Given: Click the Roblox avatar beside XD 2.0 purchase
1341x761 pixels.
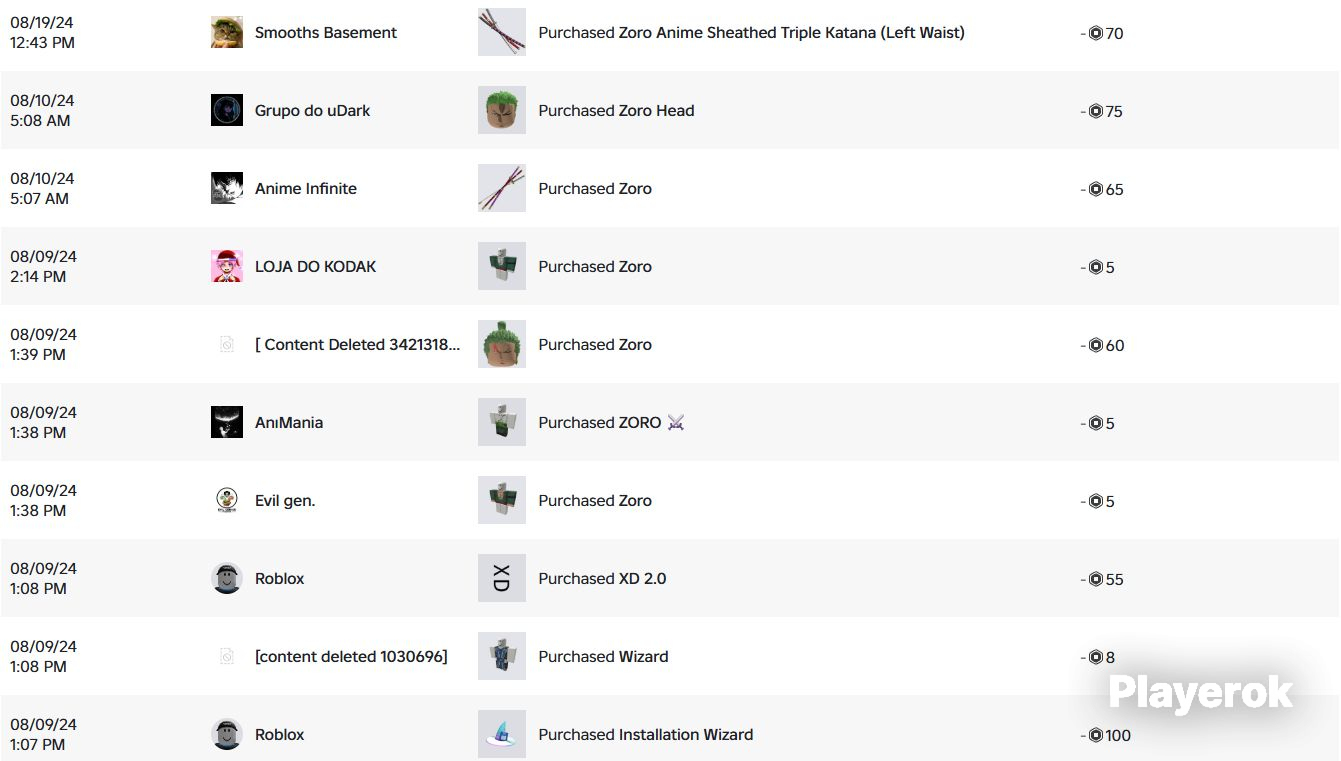Looking at the screenshot, I should coord(227,578).
